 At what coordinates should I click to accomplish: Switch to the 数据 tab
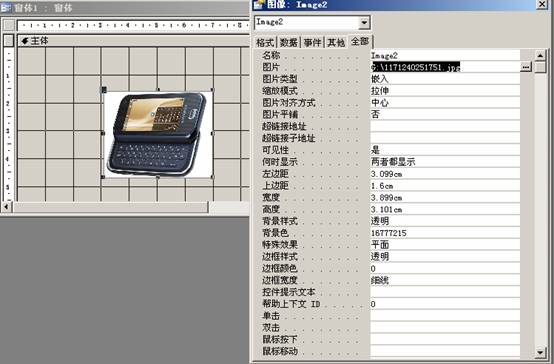click(289, 42)
